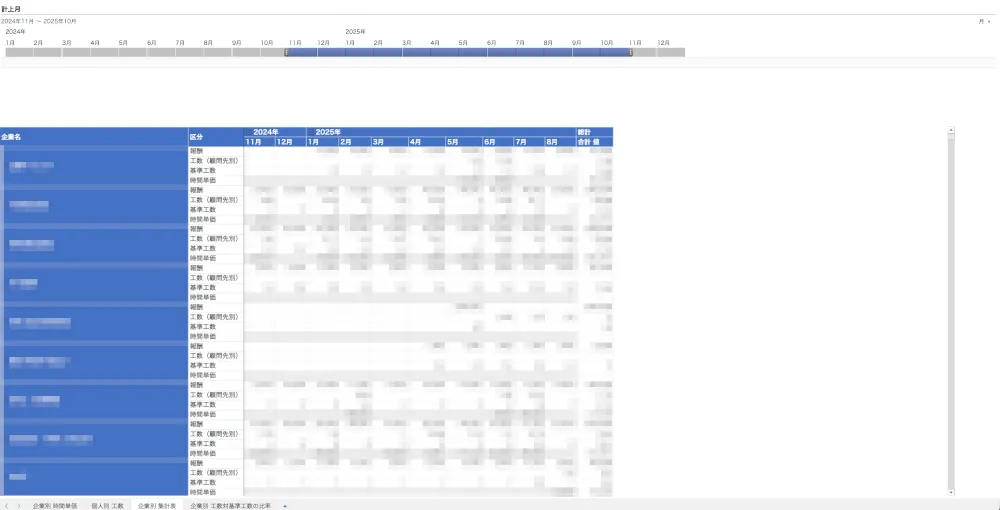This screenshot has height=510, width=1000.
Task: Select the 企業別 集計表 tab
Action: (x=157, y=506)
